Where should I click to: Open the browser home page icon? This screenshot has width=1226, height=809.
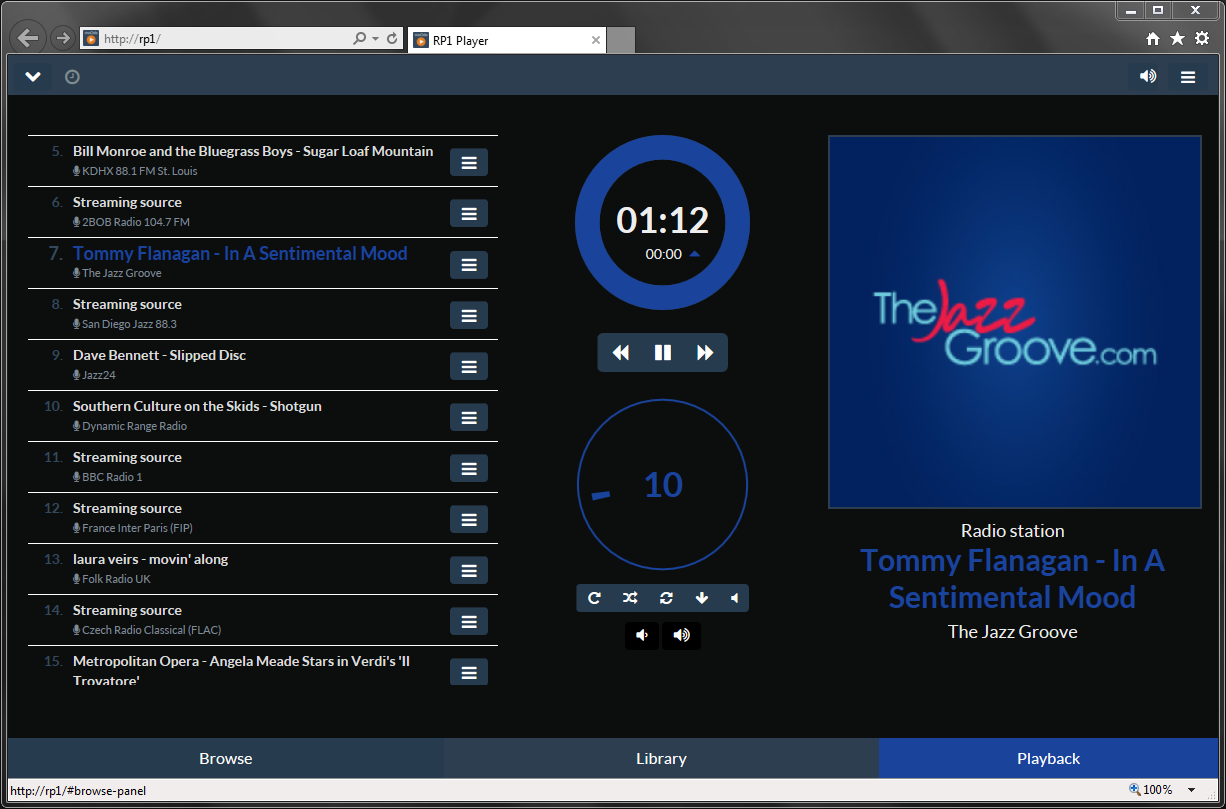click(x=1152, y=38)
